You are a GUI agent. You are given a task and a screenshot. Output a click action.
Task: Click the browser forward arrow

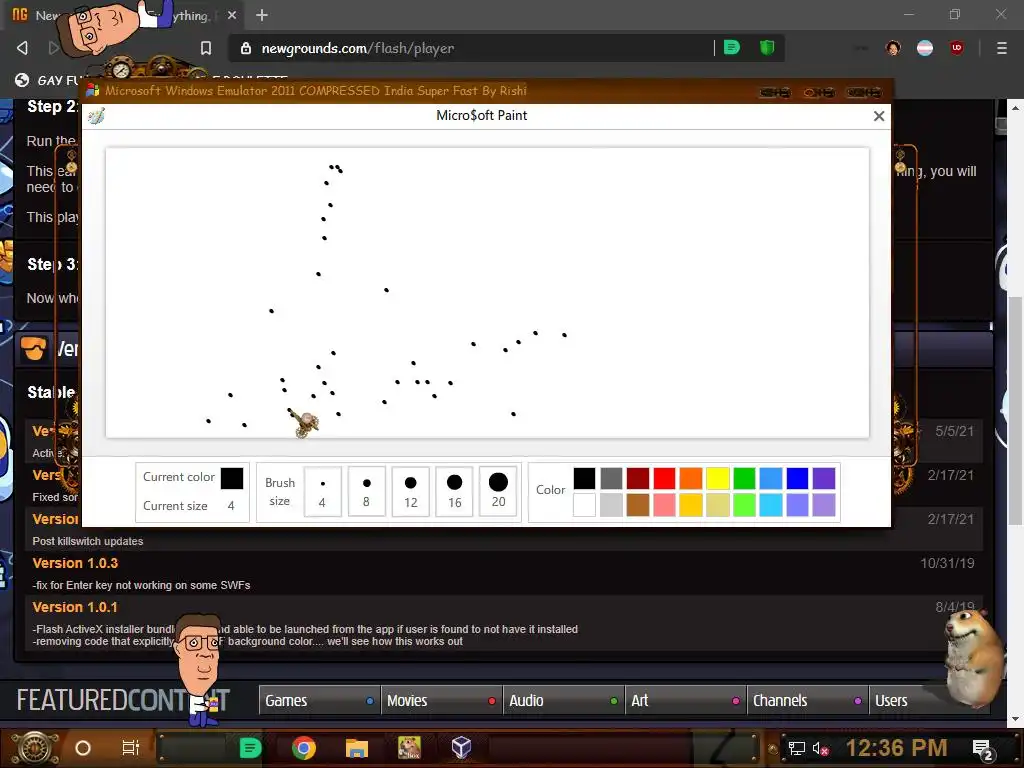tap(54, 48)
